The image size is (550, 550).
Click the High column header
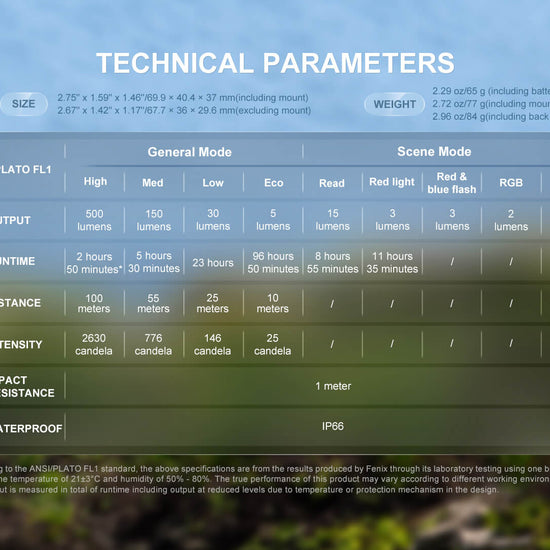click(95, 182)
